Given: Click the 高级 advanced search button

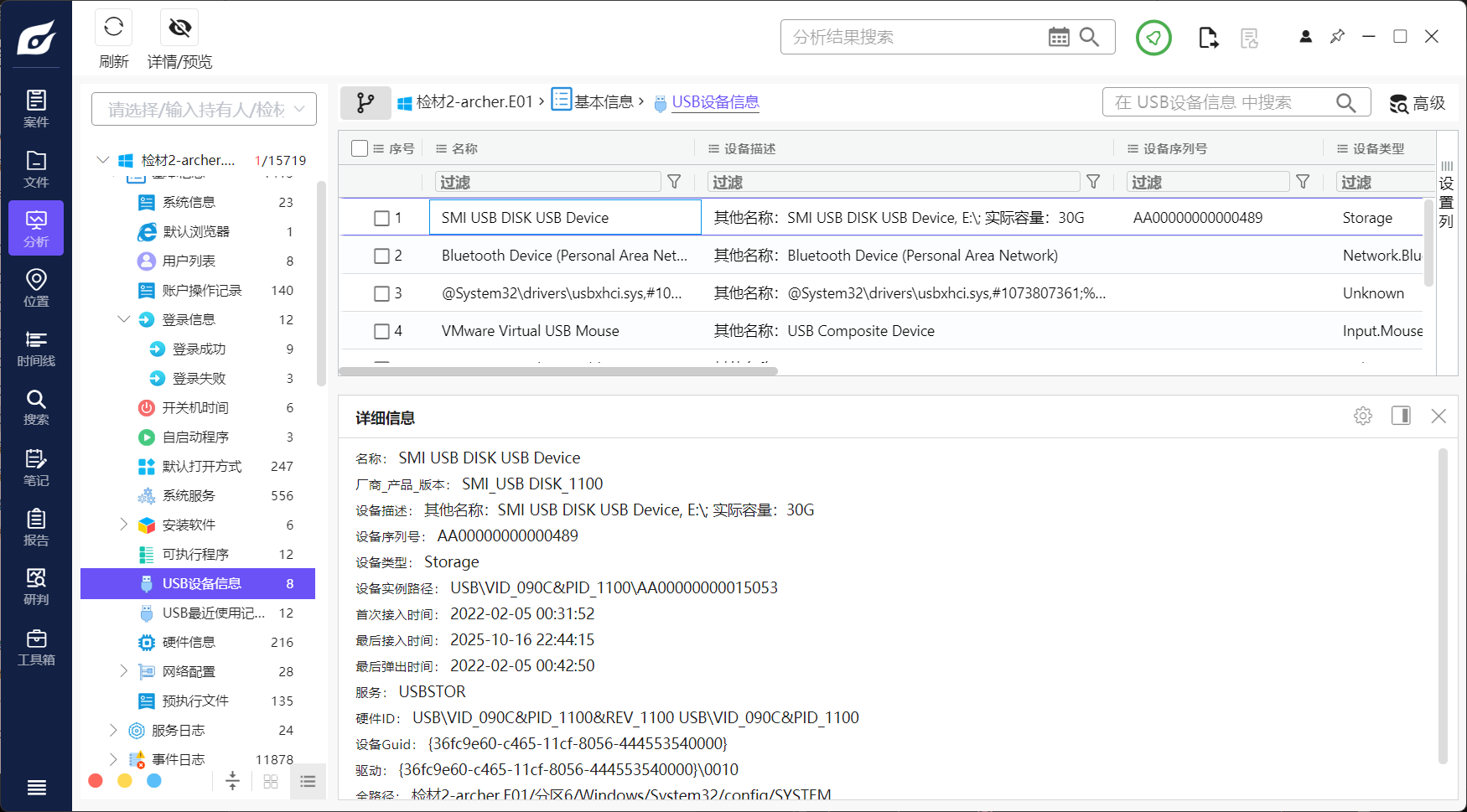Looking at the screenshot, I should 1417,103.
